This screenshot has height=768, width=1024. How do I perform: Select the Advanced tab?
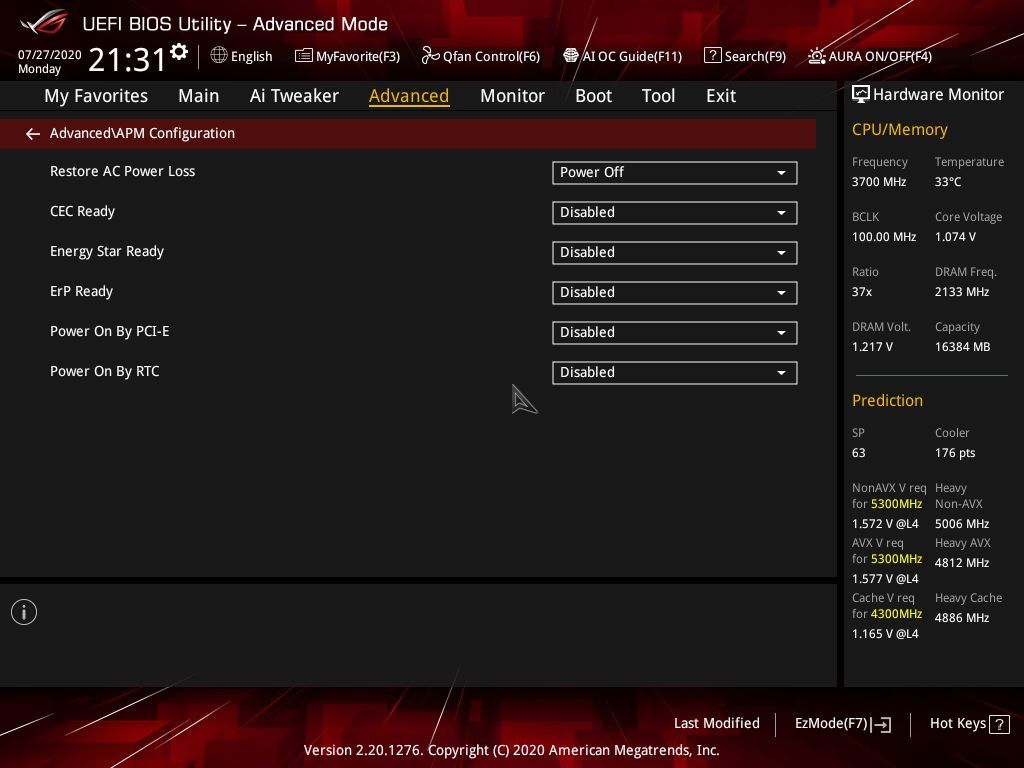[409, 96]
